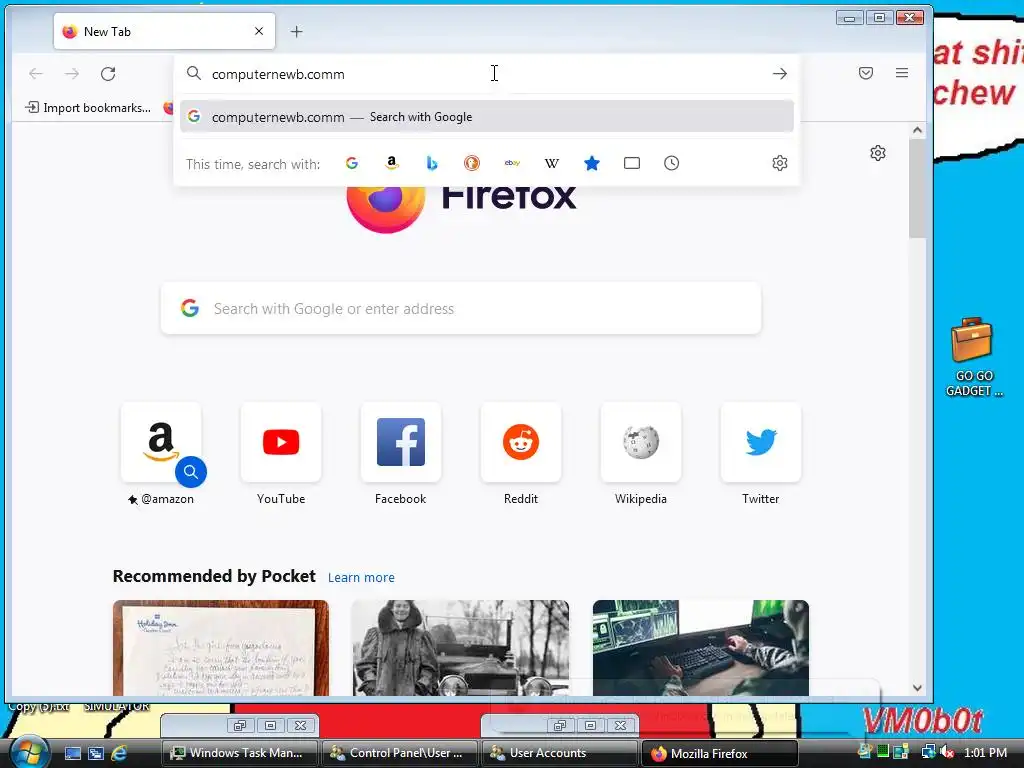Switch to User Accounts taskbar button

[x=559, y=753]
